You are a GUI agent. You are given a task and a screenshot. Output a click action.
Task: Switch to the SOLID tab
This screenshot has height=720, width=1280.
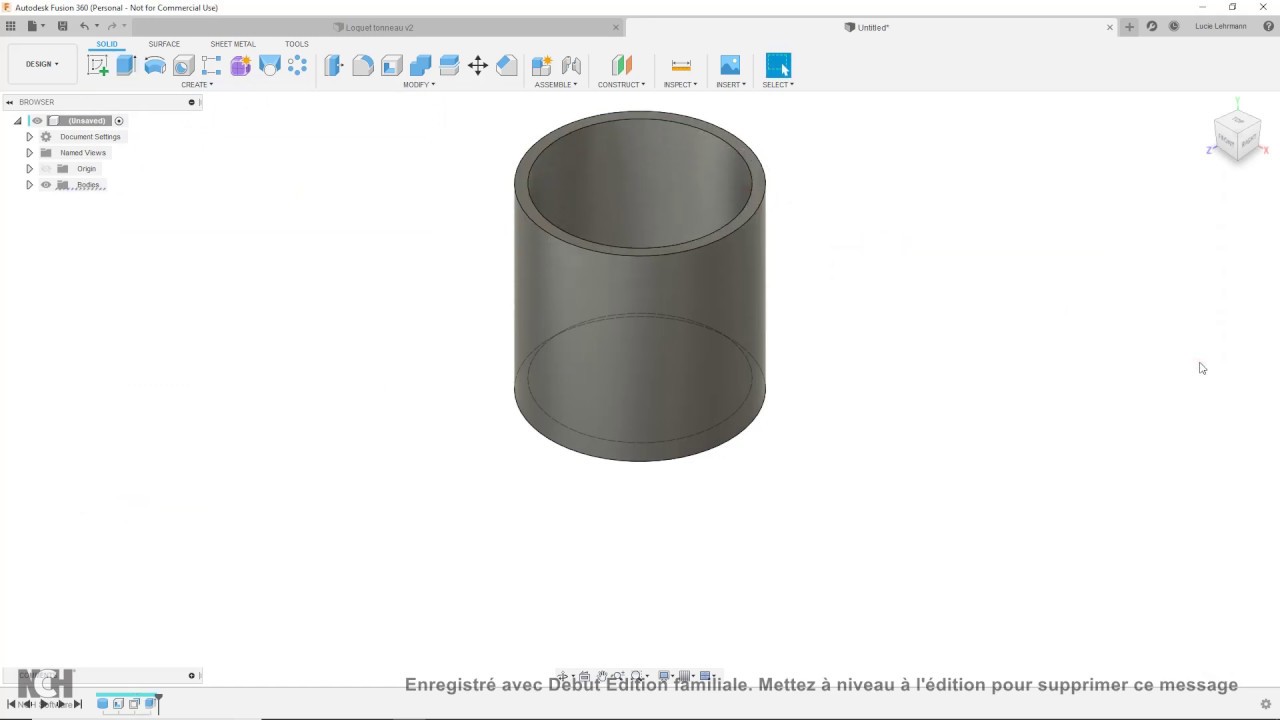click(107, 44)
